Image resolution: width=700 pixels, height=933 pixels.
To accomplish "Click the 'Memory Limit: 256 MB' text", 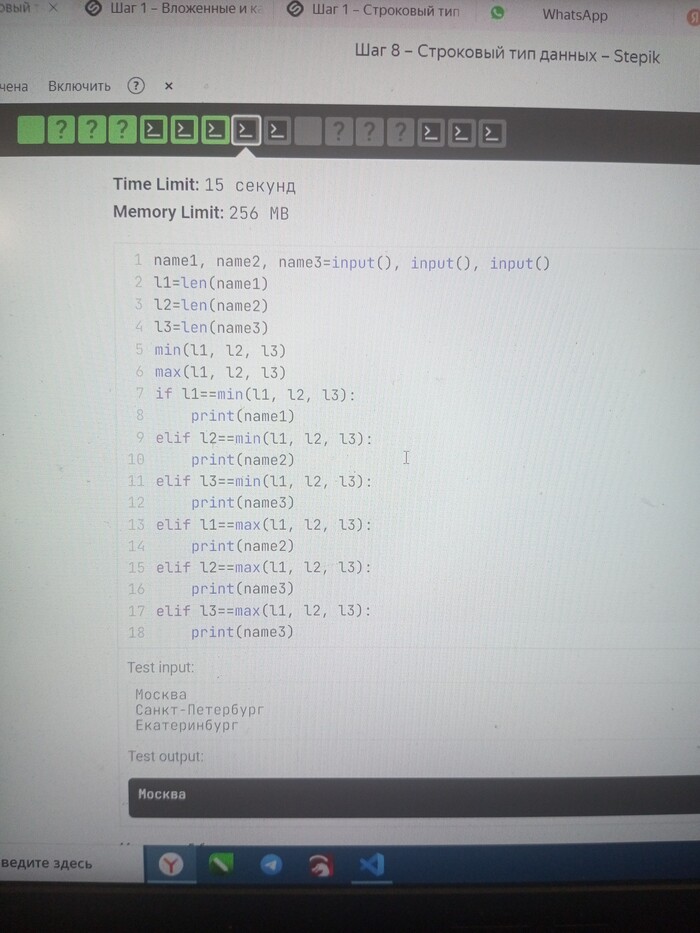I will tap(201, 212).
